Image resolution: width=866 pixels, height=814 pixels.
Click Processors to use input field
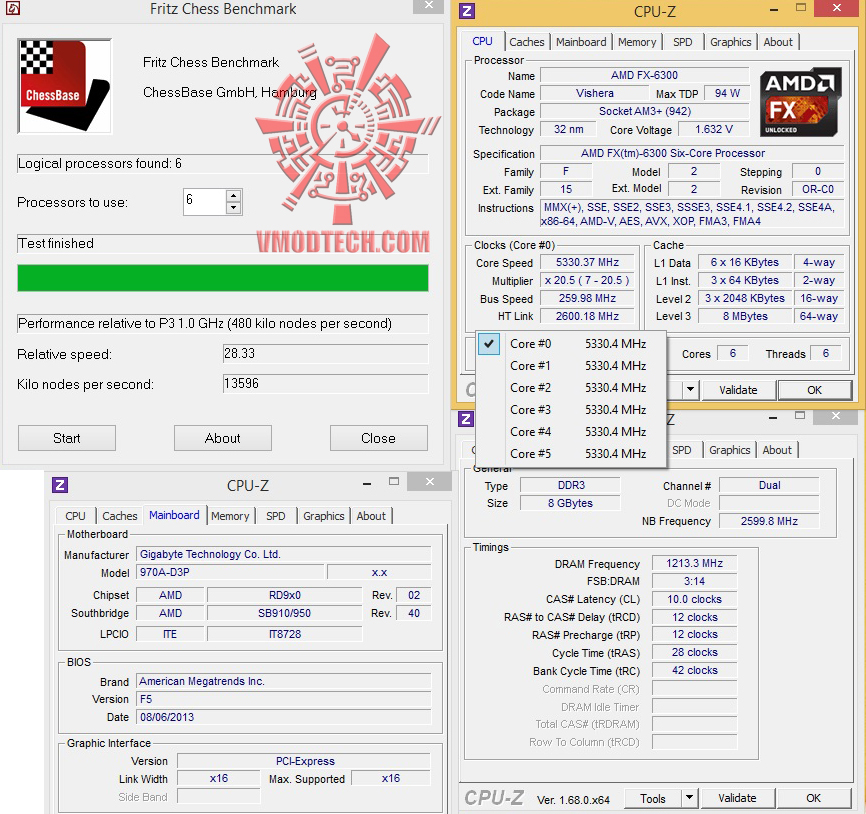(205, 202)
